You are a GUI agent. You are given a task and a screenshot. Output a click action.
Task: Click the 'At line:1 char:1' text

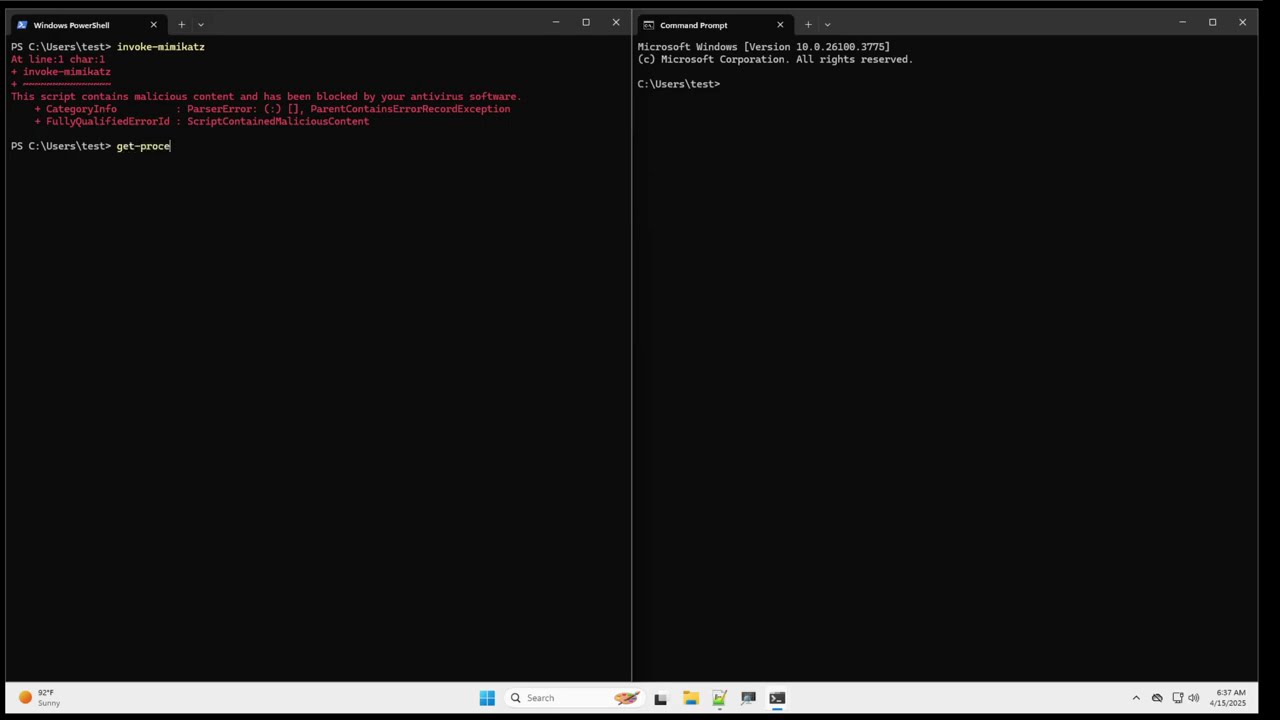coord(58,59)
